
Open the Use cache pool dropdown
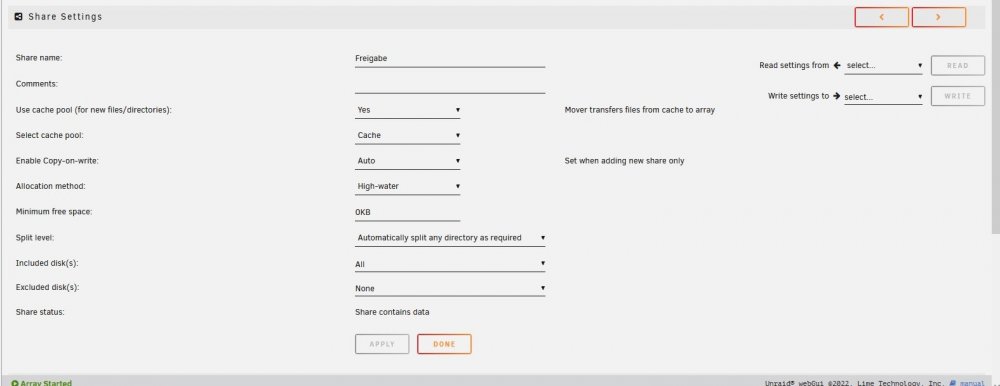tap(408, 110)
